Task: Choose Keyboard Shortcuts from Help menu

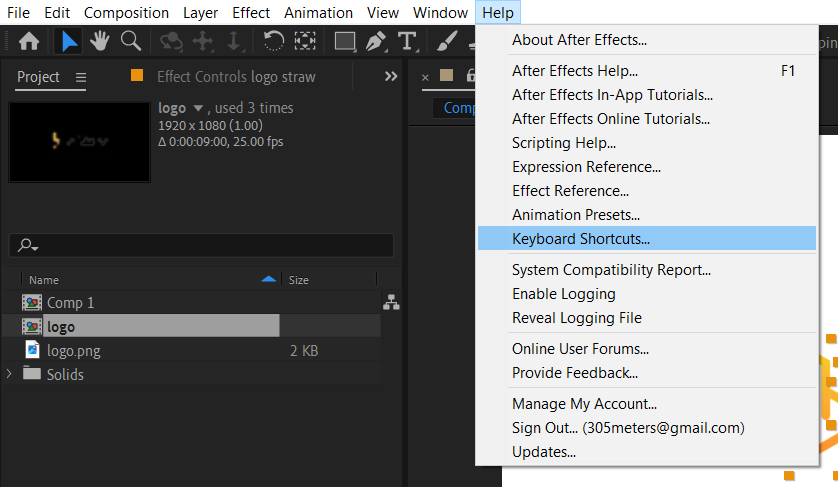Action: click(580, 239)
